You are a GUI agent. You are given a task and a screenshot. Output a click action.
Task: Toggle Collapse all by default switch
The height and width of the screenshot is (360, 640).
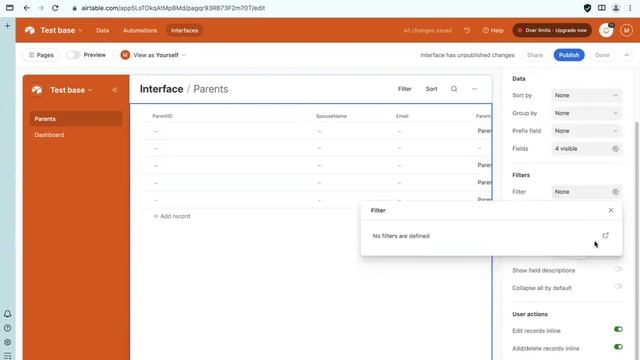pos(618,287)
